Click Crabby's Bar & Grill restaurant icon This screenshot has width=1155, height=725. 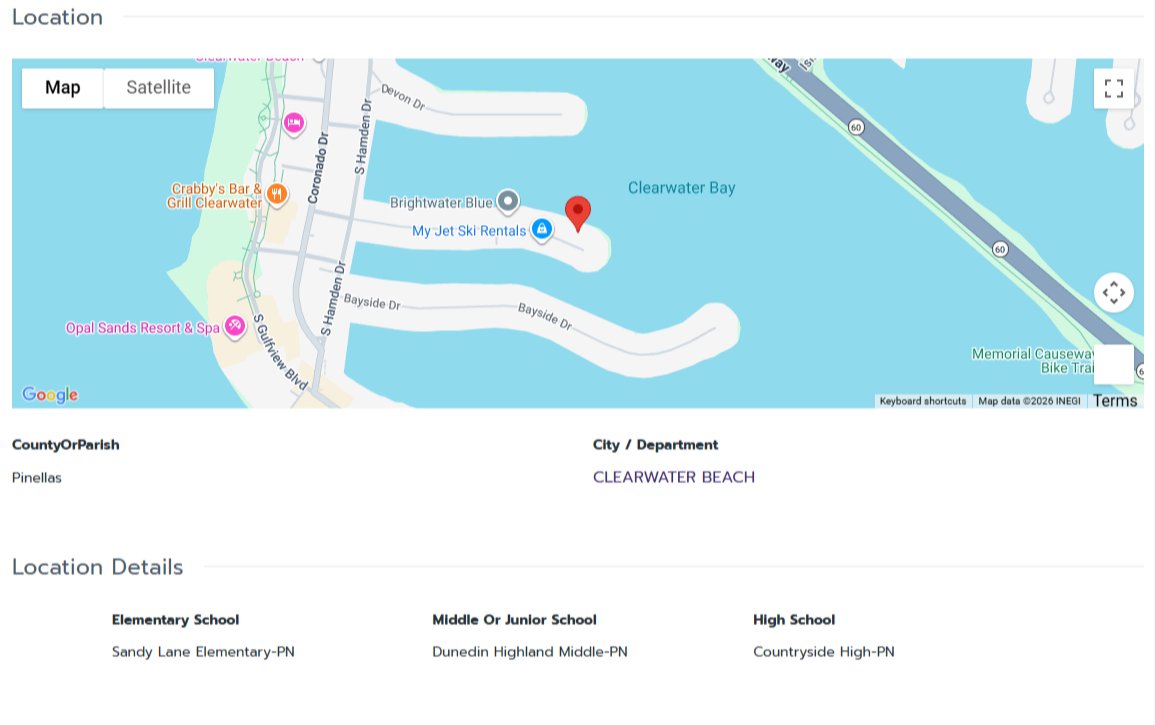(277, 194)
